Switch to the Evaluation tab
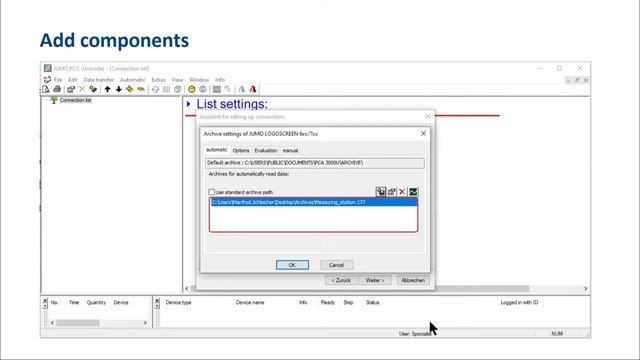 click(x=266, y=151)
